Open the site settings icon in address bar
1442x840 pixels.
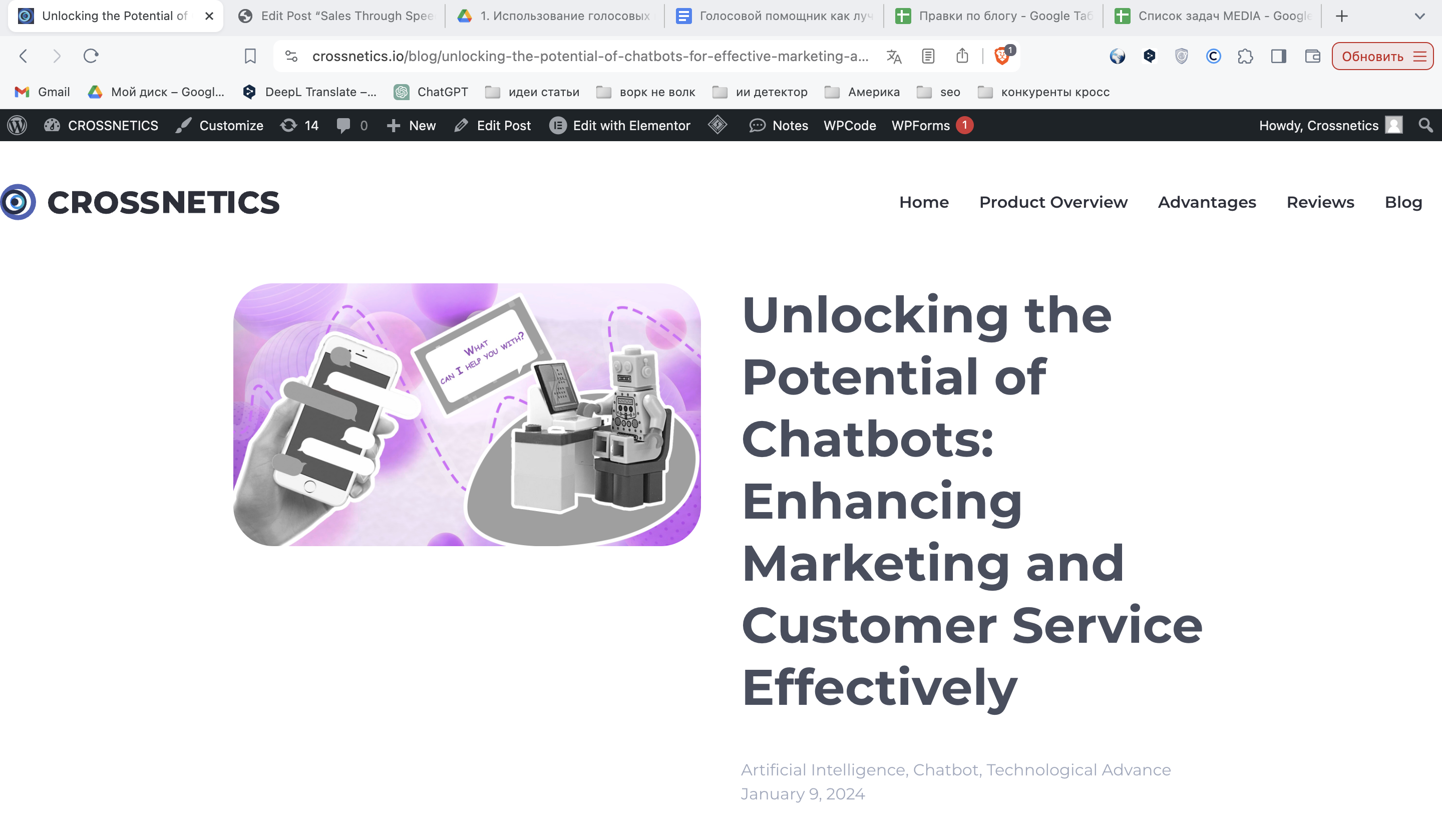coord(291,56)
